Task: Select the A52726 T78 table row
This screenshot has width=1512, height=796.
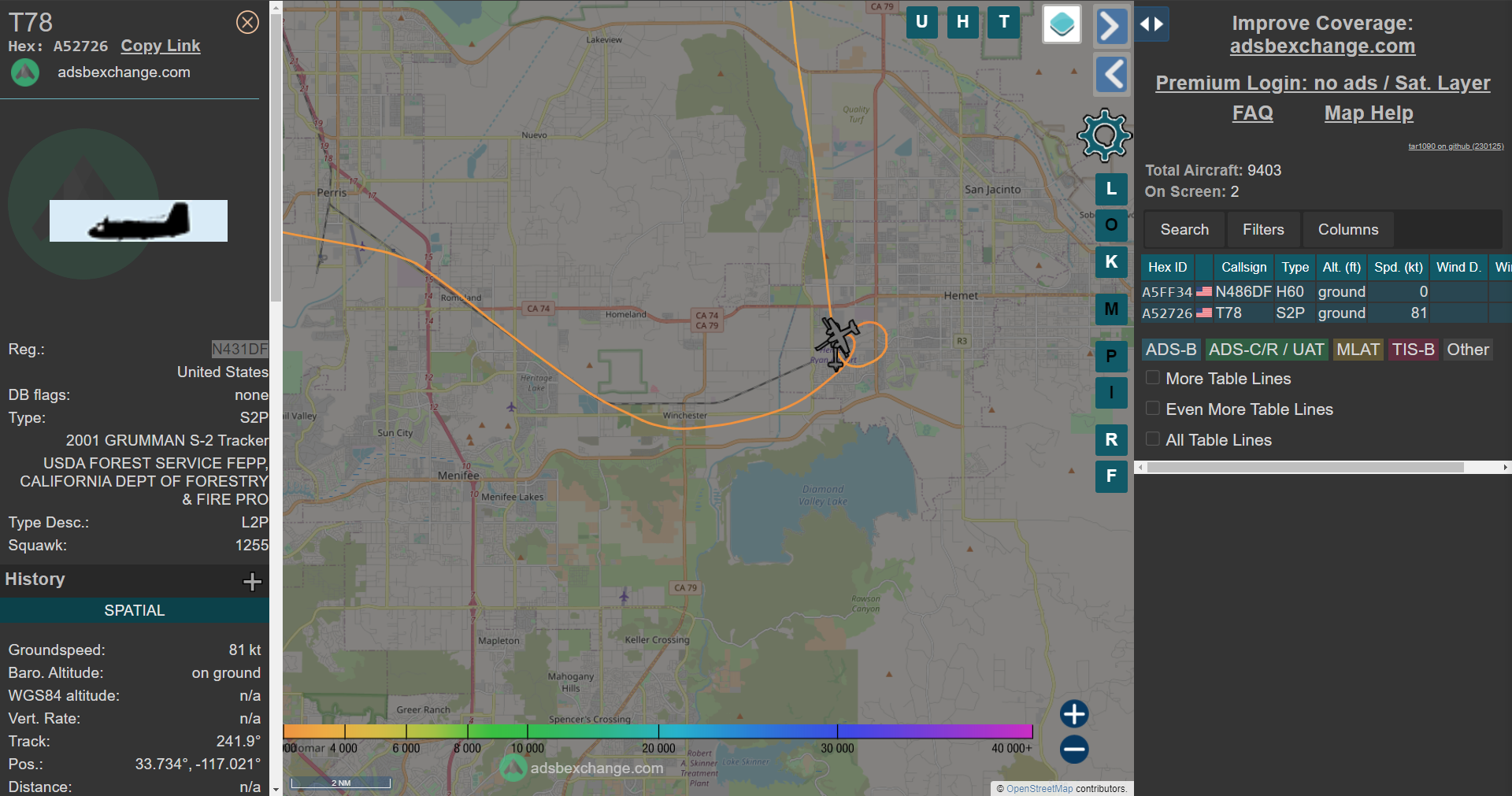Action: coord(1326,313)
